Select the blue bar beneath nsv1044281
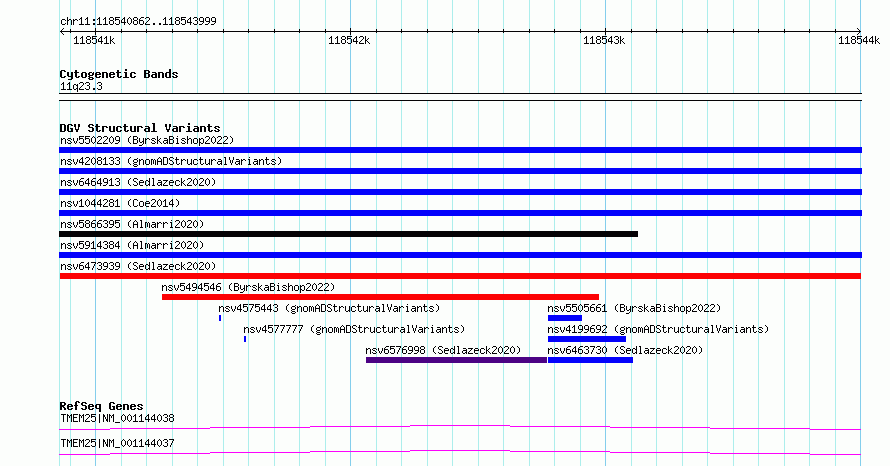The image size is (890, 466). click(460, 213)
